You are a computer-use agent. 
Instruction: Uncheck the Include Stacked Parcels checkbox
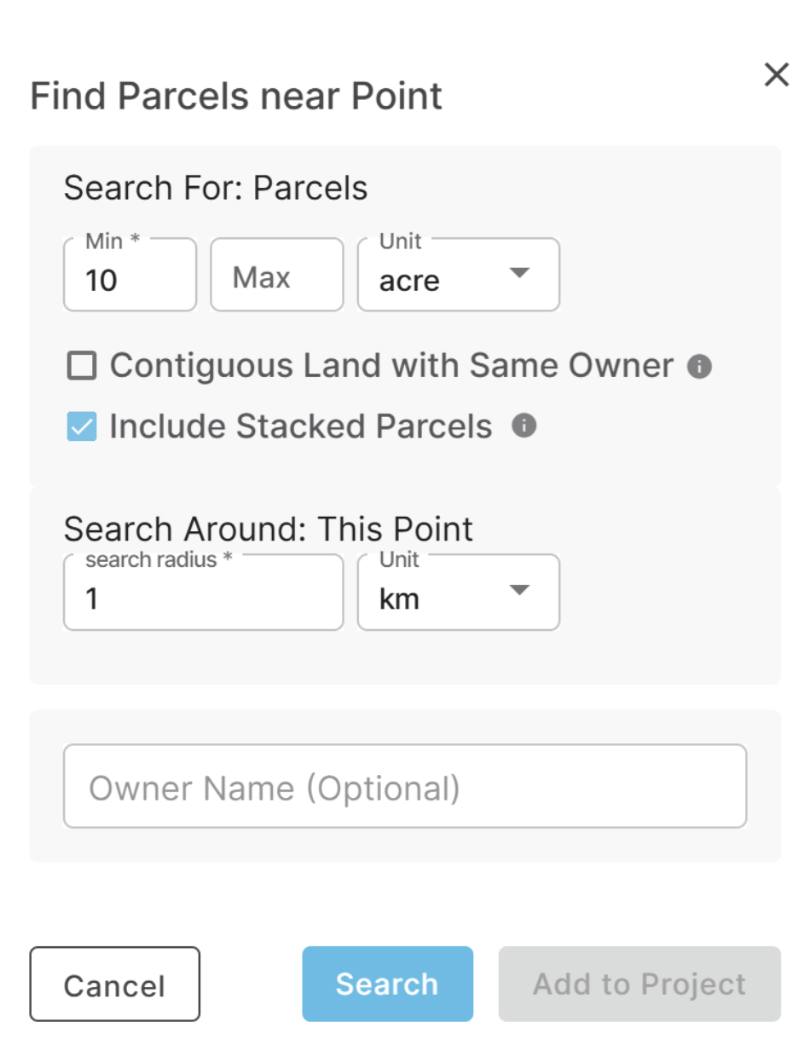click(x=82, y=426)
